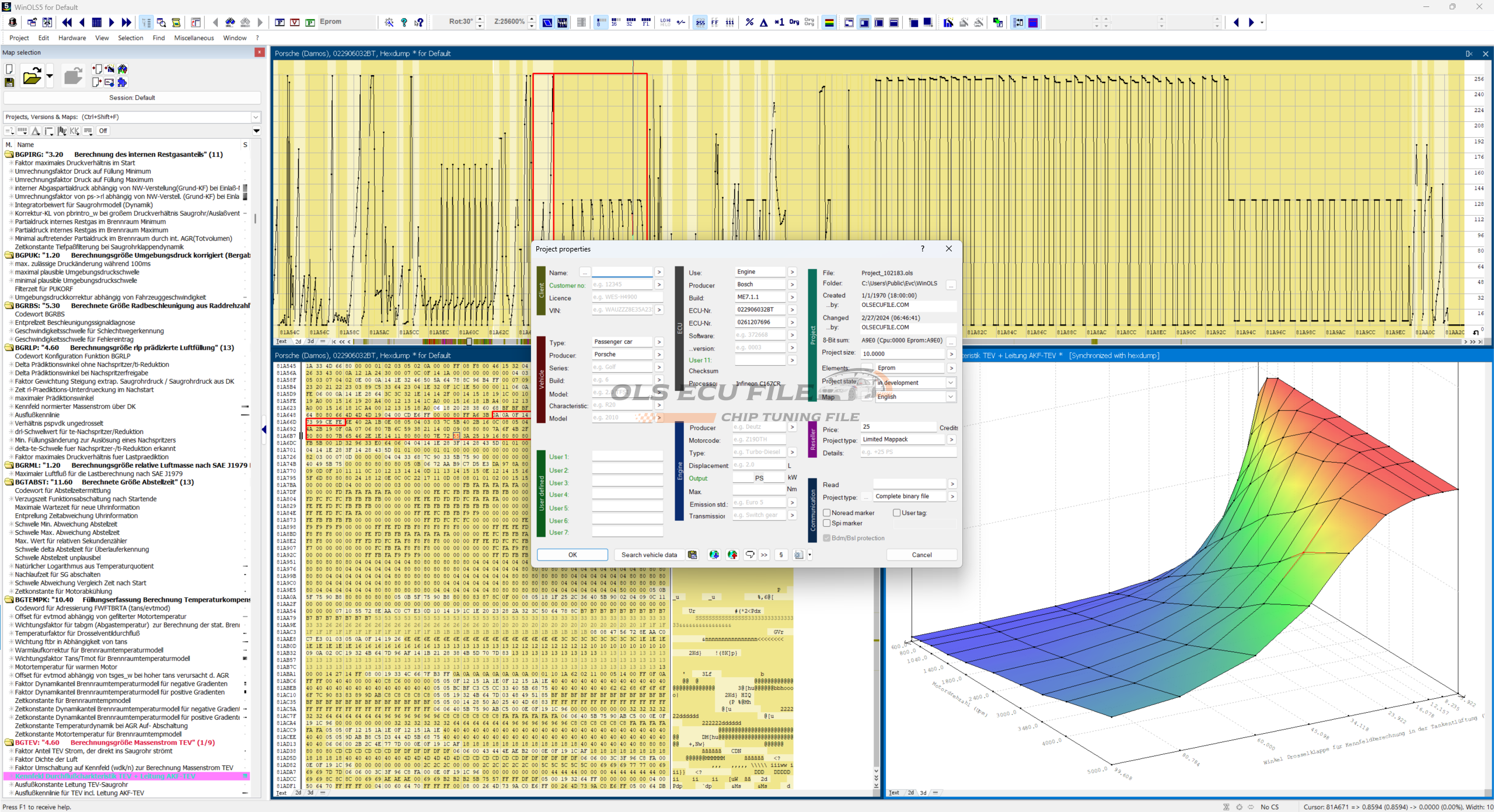Click the save disk icon in Map selection

coord(9,83)
